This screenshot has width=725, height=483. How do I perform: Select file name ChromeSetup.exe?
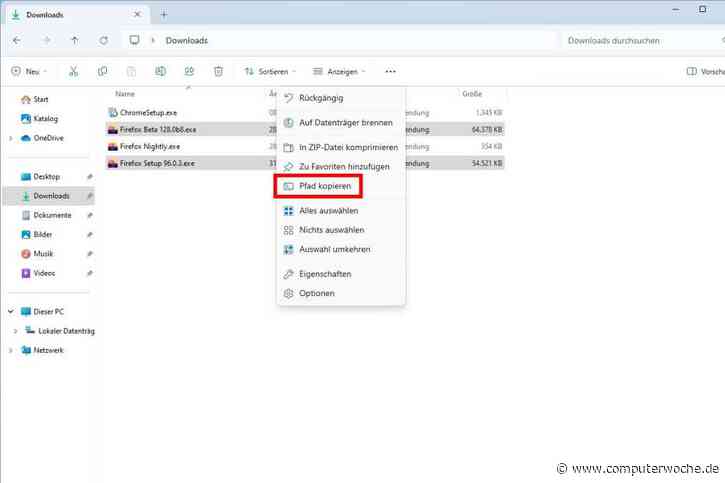148,113
